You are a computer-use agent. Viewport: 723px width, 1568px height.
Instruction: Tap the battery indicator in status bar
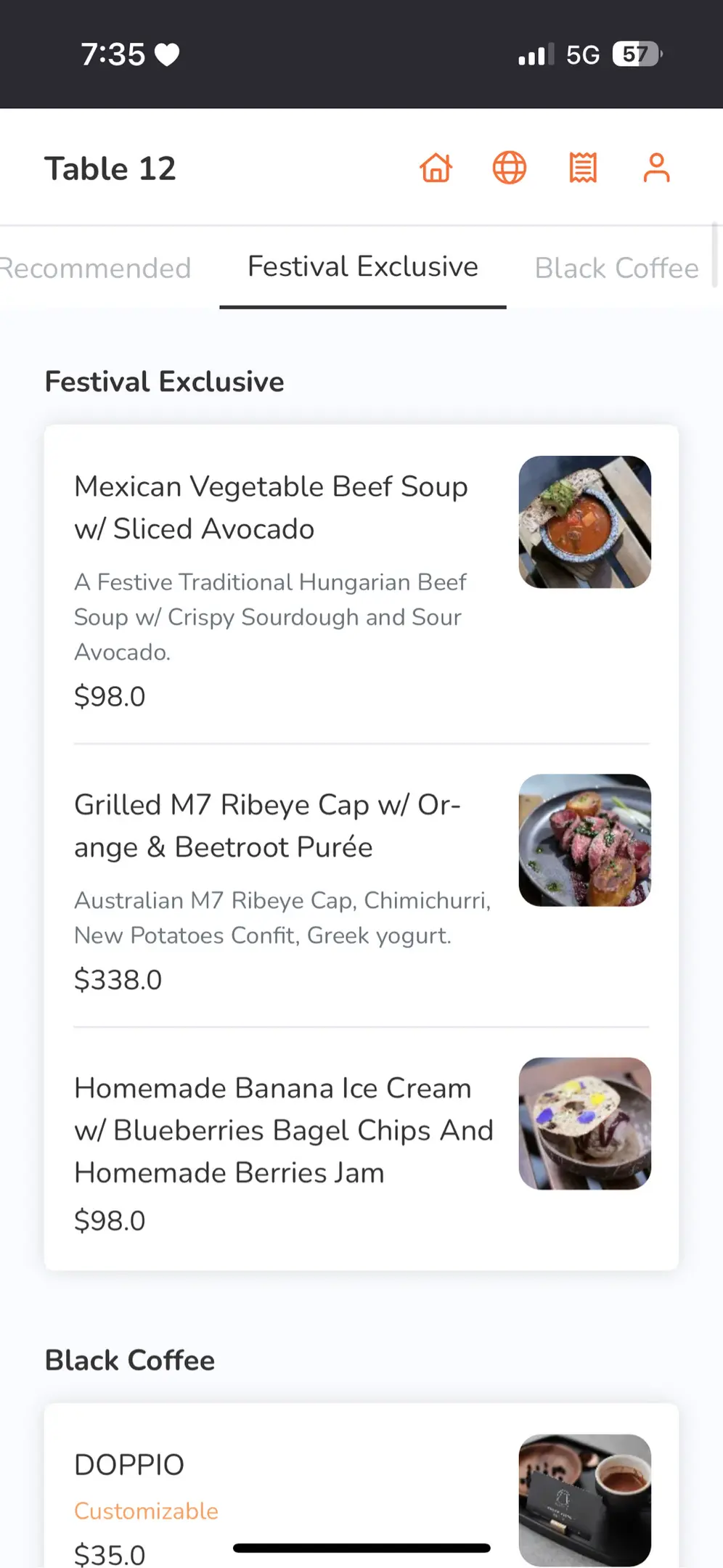click(x=637, y=54)
